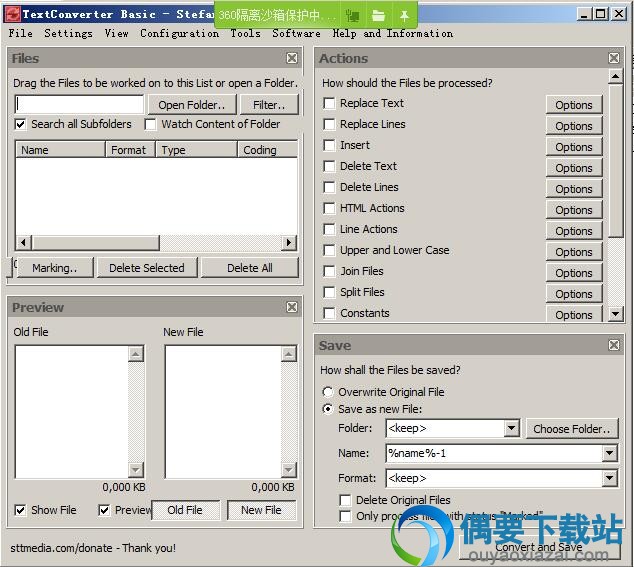
Task: Select Save as new File radio button
Action: point(328,409)
